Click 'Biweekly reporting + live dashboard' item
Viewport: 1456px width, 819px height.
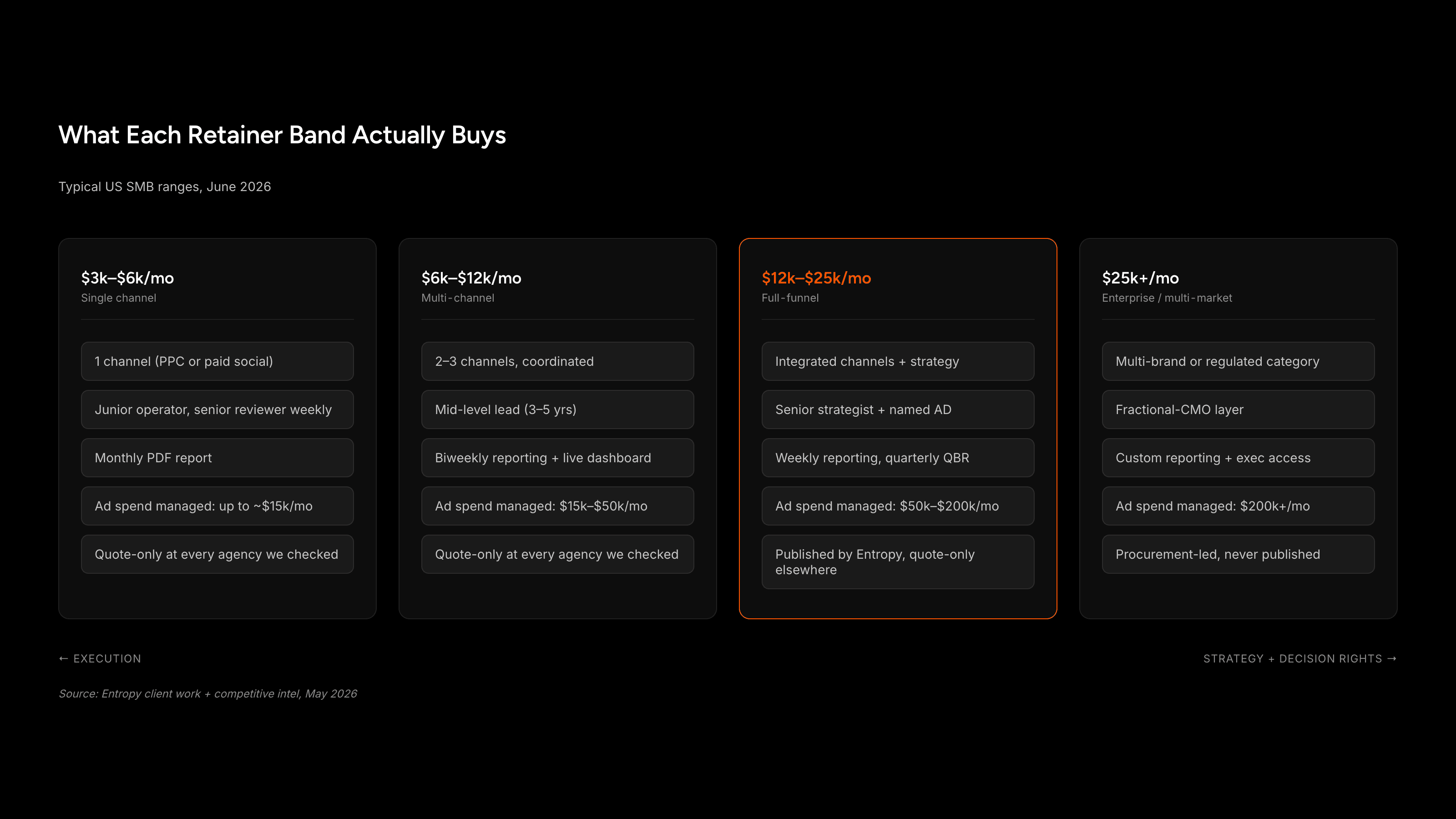click(x=558, y=458)
